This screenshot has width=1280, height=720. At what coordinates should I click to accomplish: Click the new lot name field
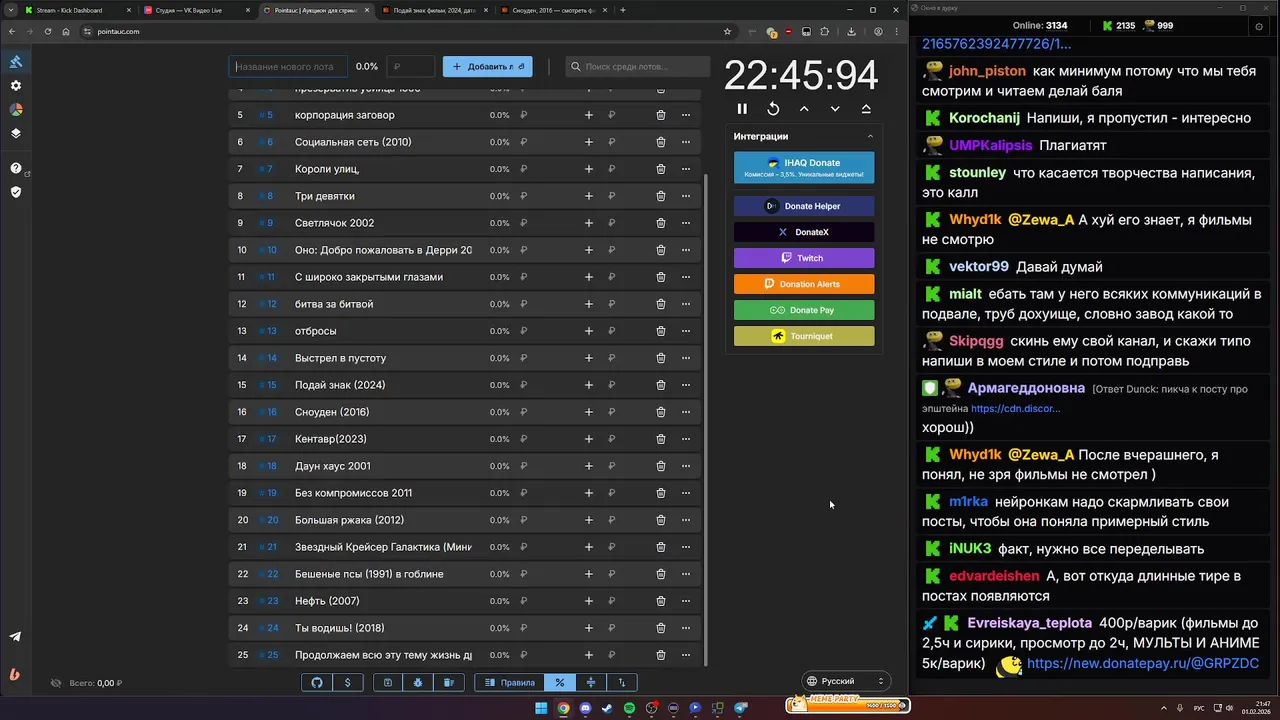tap(288, 67)
